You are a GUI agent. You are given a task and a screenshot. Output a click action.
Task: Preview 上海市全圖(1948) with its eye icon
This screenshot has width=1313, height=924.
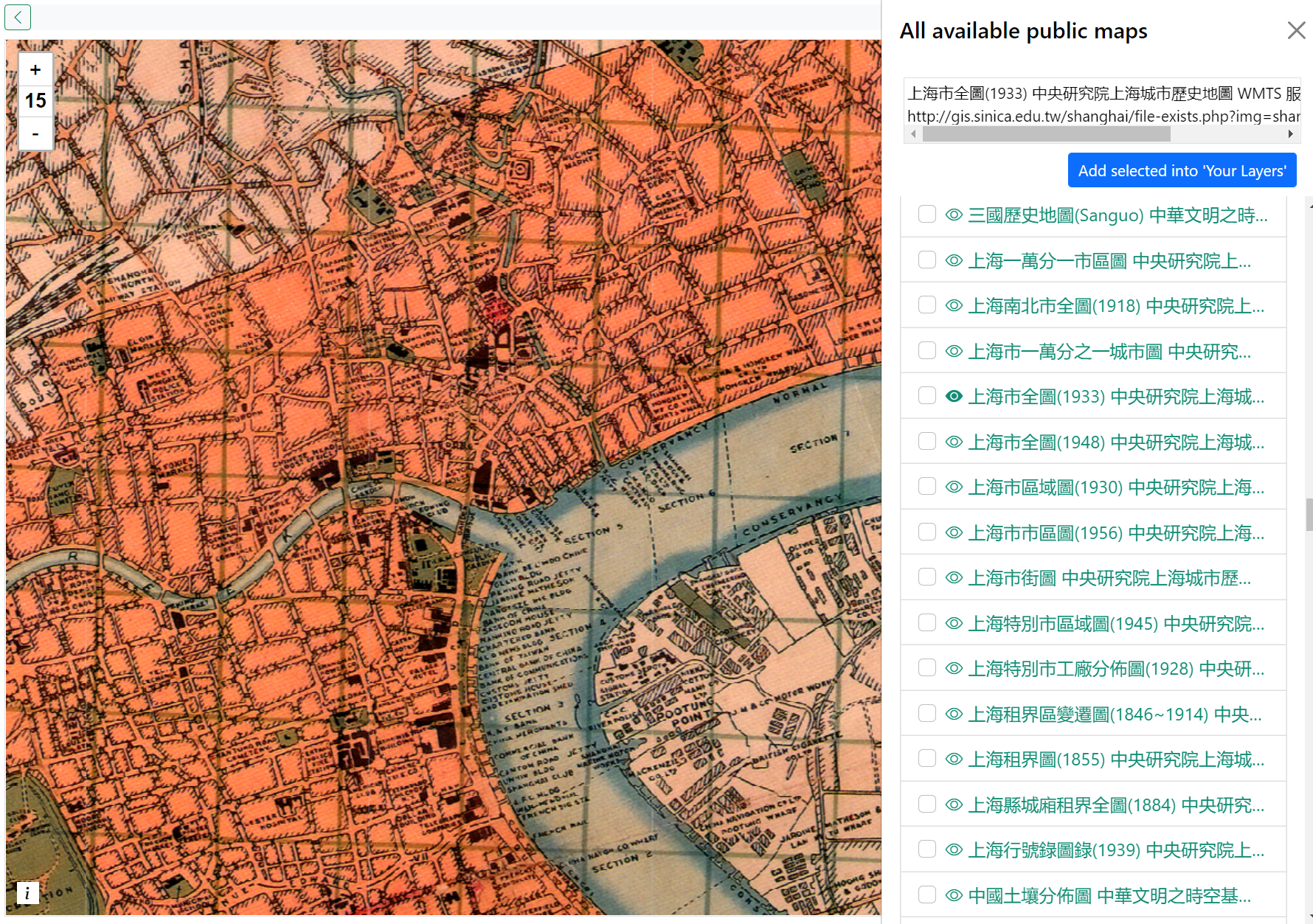click(x=954, y=442)
